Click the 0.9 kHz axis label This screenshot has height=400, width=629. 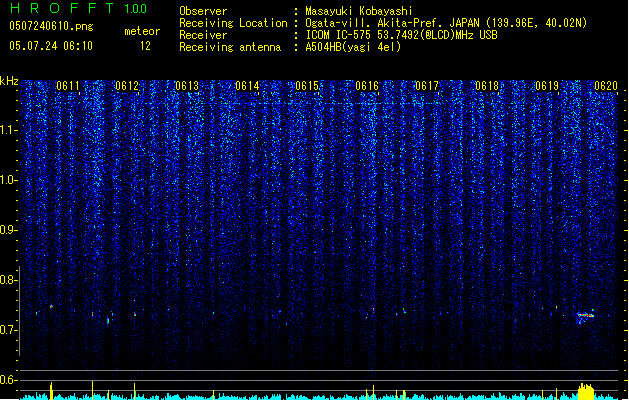[x=9, y=230]
